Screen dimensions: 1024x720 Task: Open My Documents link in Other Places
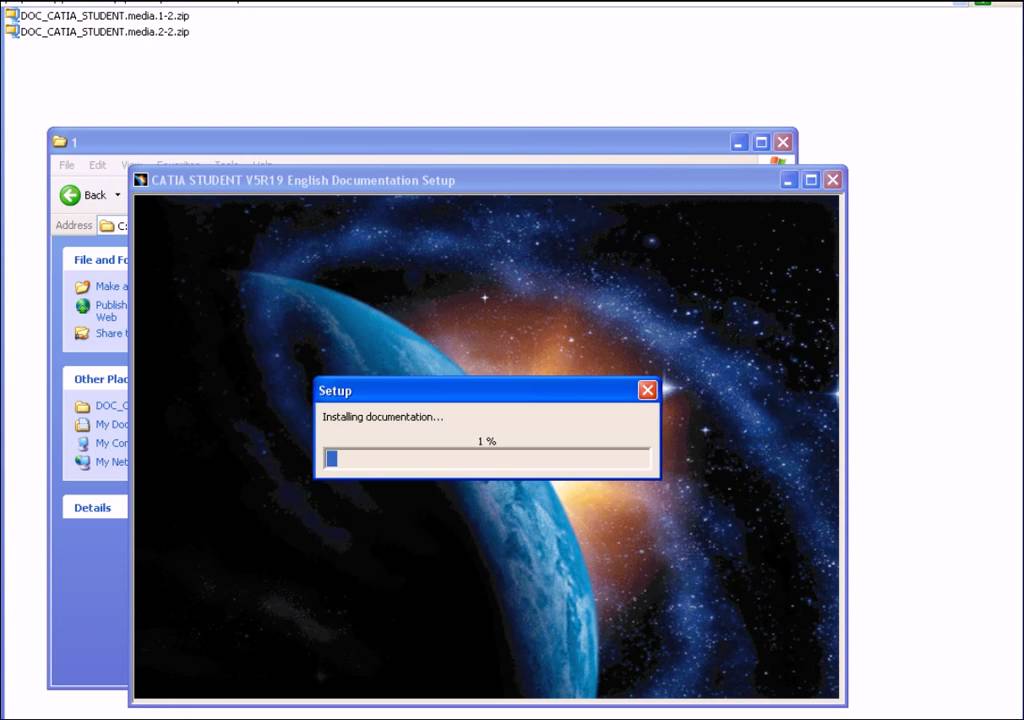point(112,425)
